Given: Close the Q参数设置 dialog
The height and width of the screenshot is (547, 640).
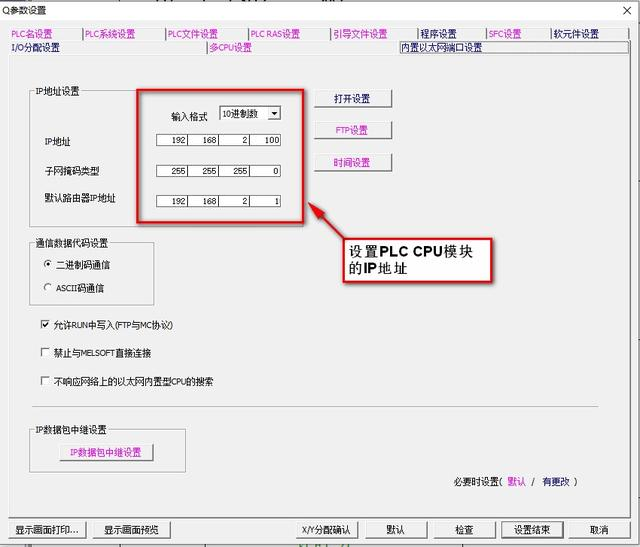Looking at the screenshot, I should pos(627,11).
